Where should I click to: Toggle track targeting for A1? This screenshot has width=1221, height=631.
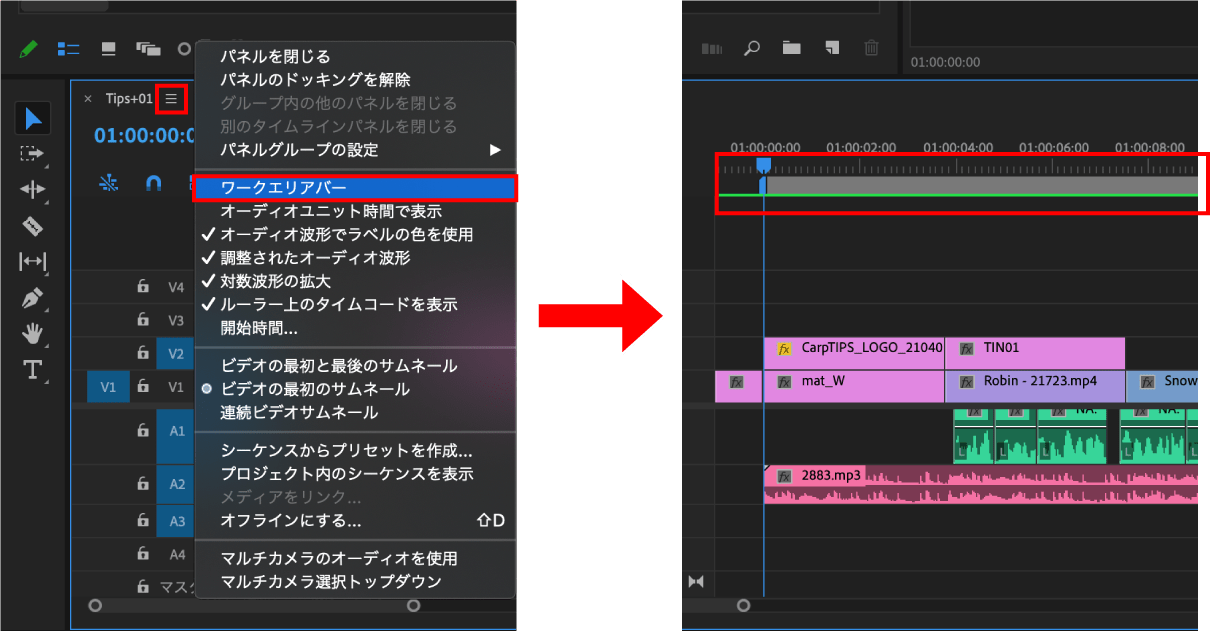click(x=176, y=431)
